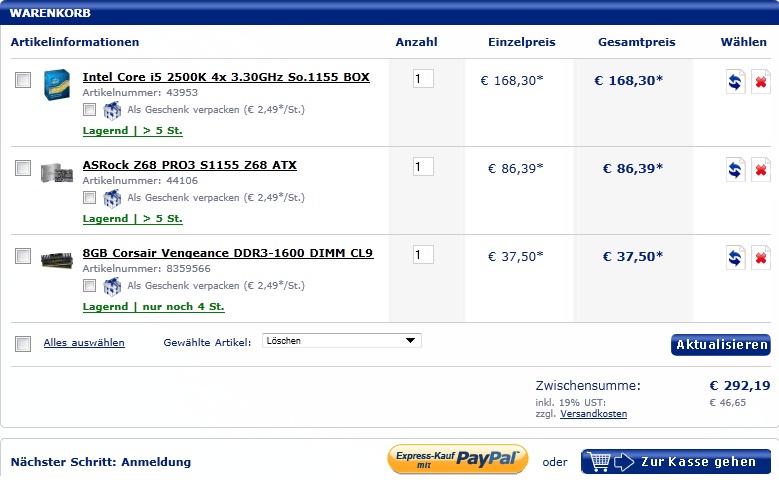Delete ASRock Z68 PRO3 with red X
The width and height of the screenshot is (779, 485).
tap(761, 170)
